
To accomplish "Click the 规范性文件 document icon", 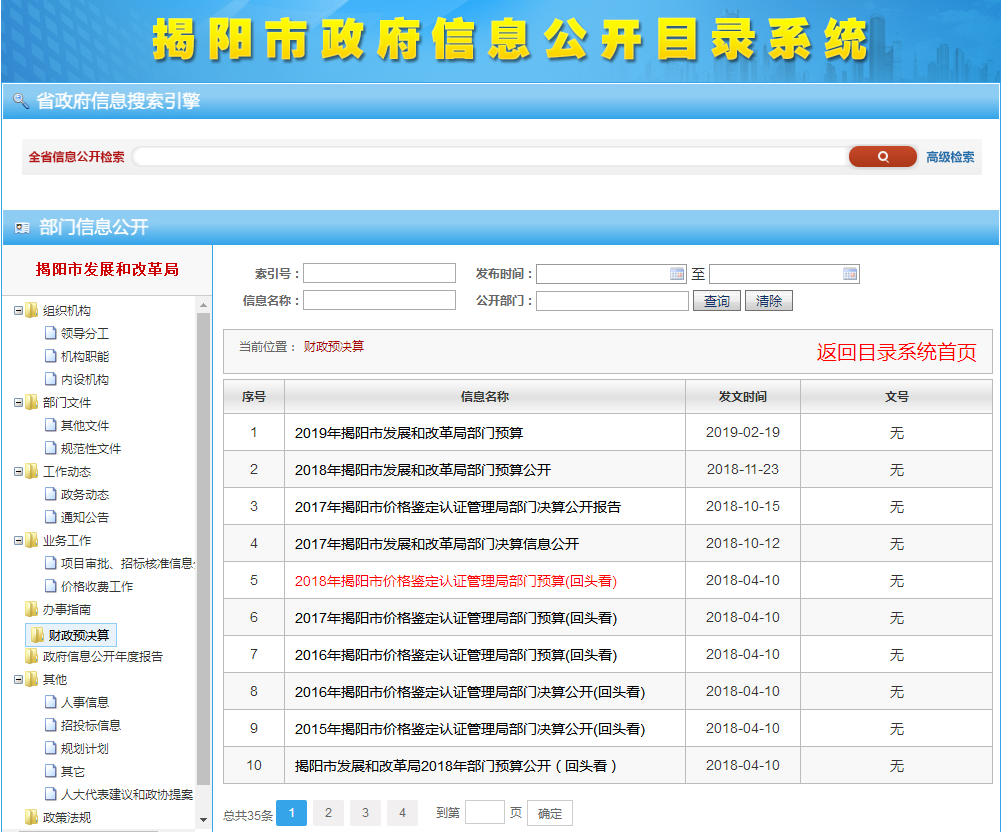I will 51,448.
